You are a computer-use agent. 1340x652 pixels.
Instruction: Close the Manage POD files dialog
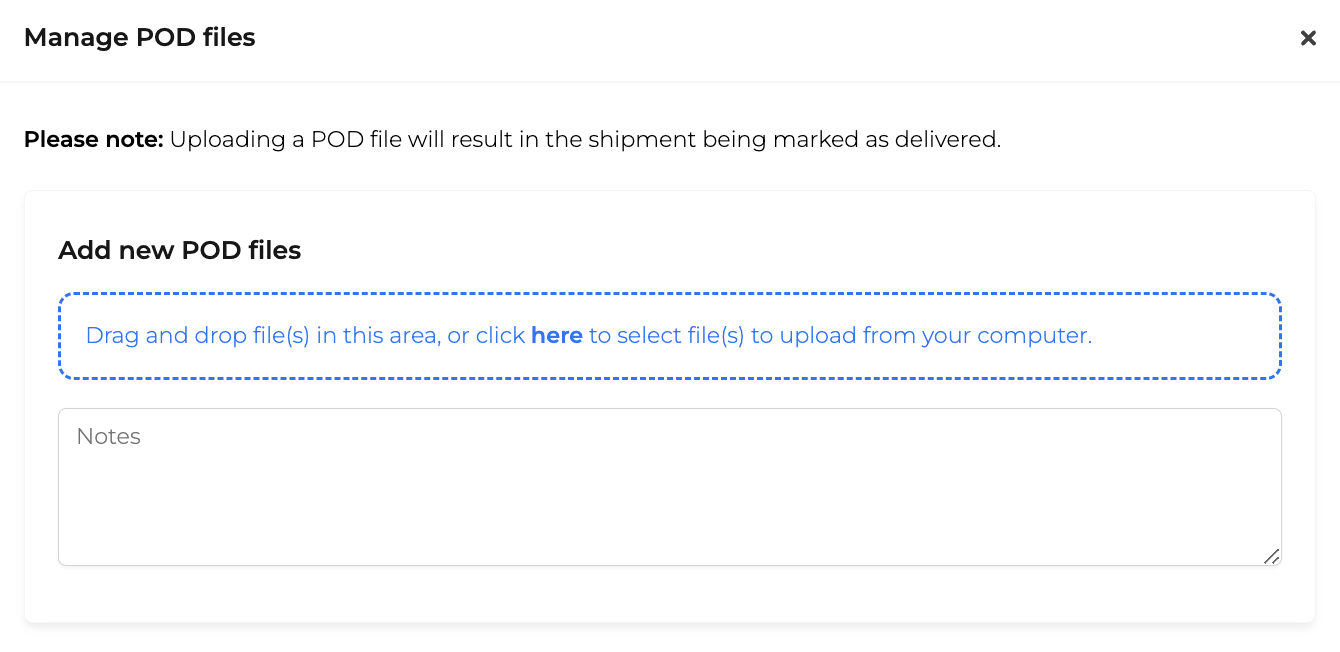[x=1308, y=38]
